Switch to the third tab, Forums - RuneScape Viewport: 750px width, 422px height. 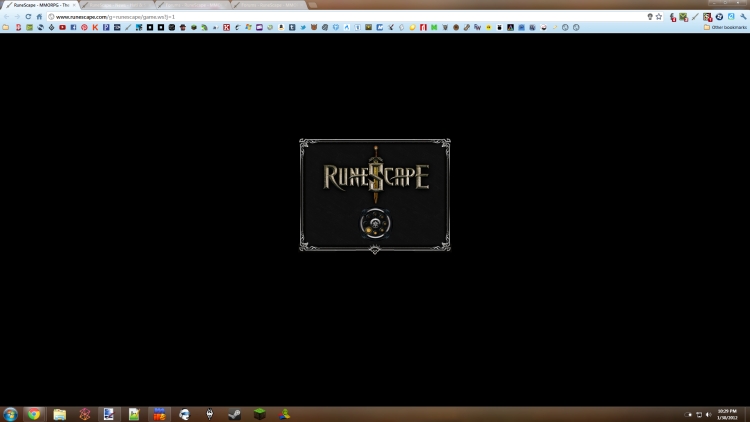pos(192,5)
